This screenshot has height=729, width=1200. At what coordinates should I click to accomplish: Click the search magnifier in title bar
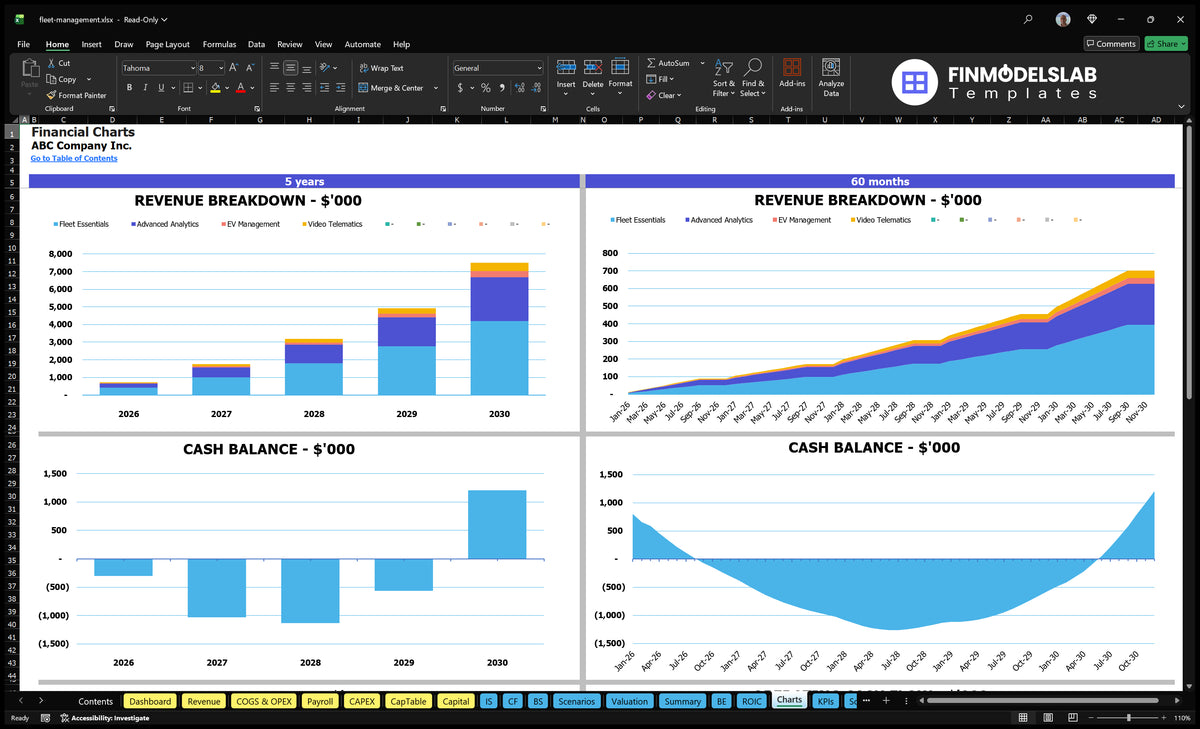pos(1029,19)
